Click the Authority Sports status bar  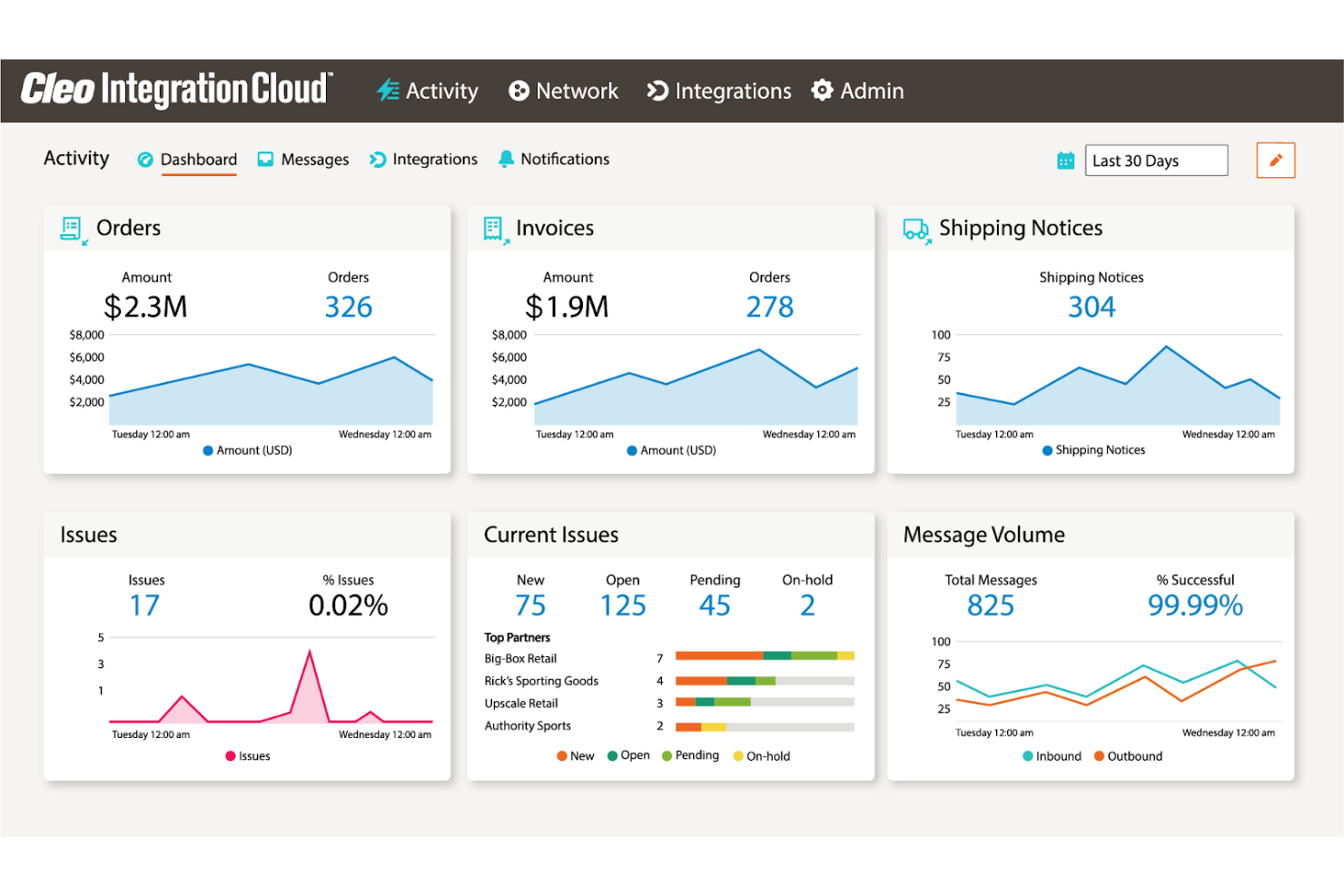tap(763, 725)
